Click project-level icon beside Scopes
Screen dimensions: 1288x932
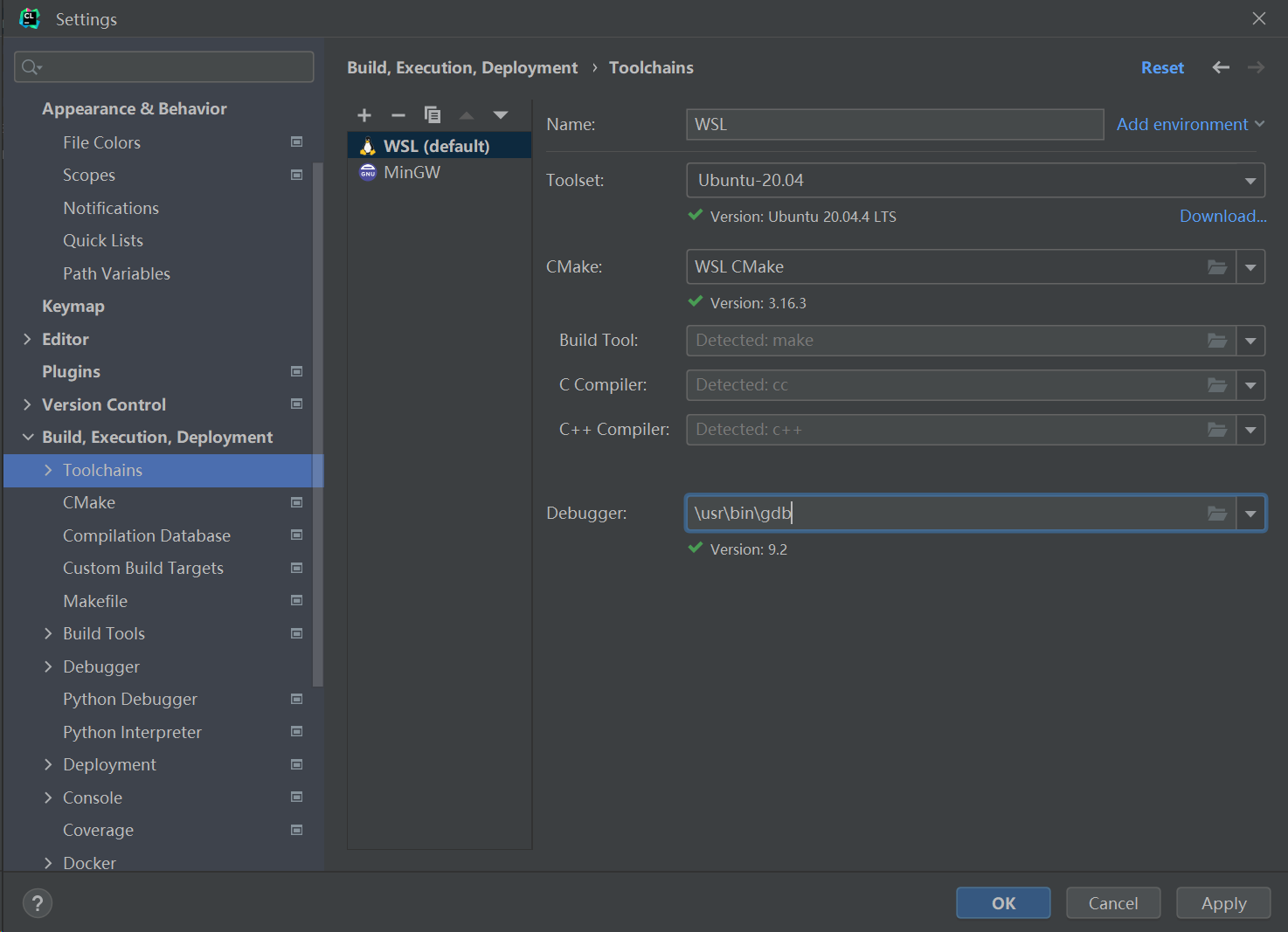click(297, 175)
